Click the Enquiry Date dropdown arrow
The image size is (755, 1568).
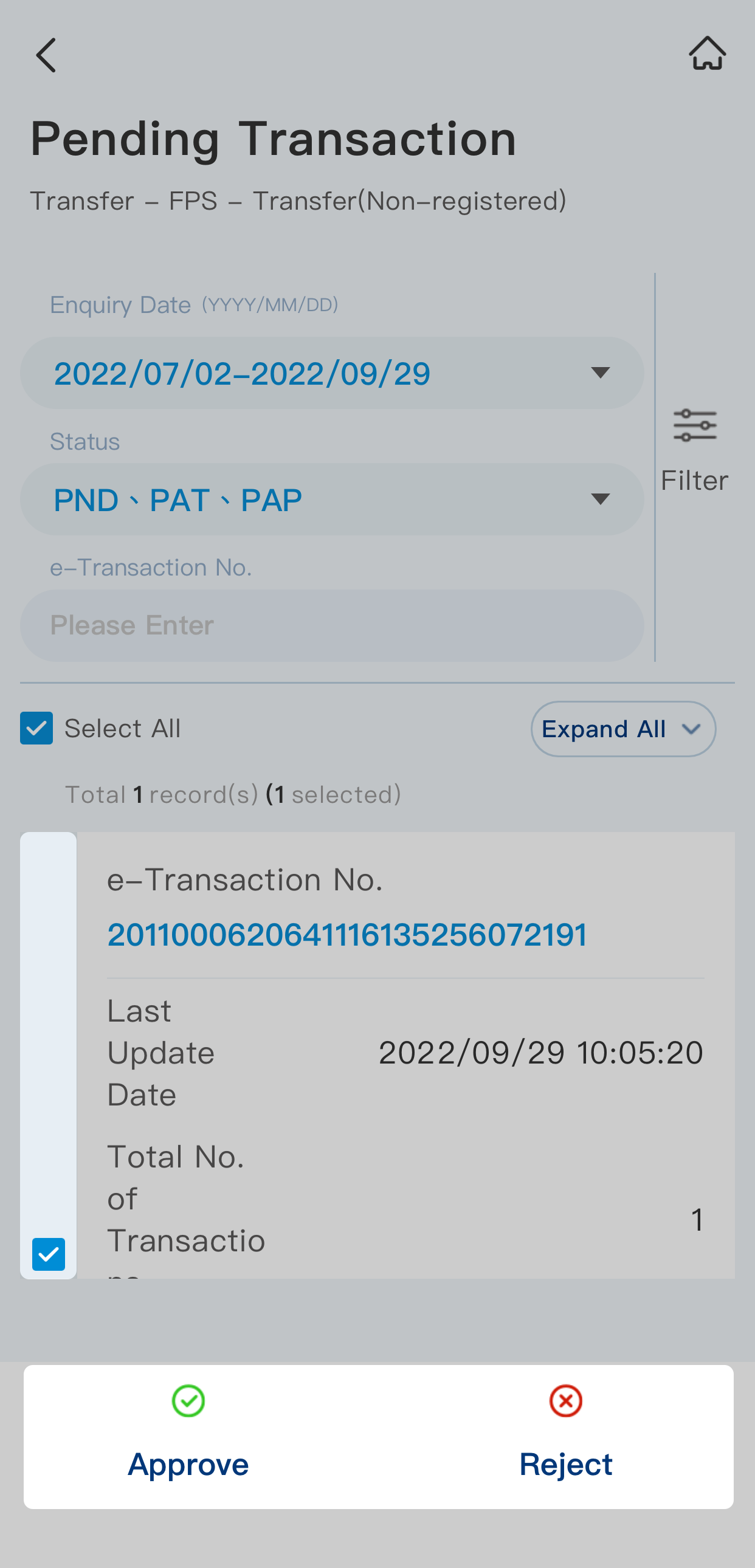point(601,373)
